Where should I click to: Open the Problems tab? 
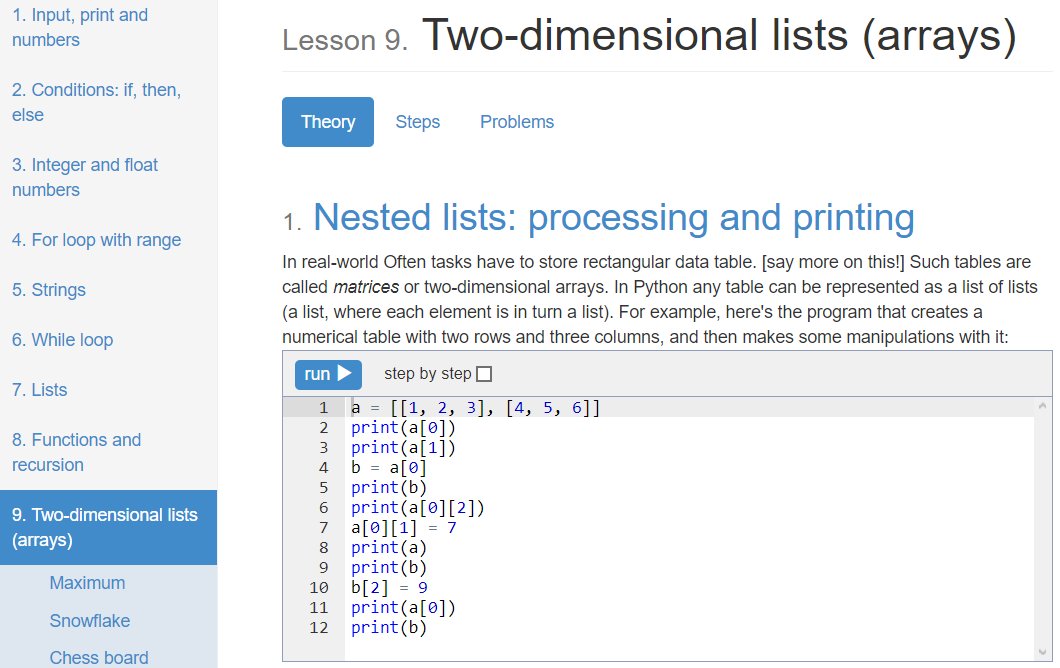click(x=517, y=122)
